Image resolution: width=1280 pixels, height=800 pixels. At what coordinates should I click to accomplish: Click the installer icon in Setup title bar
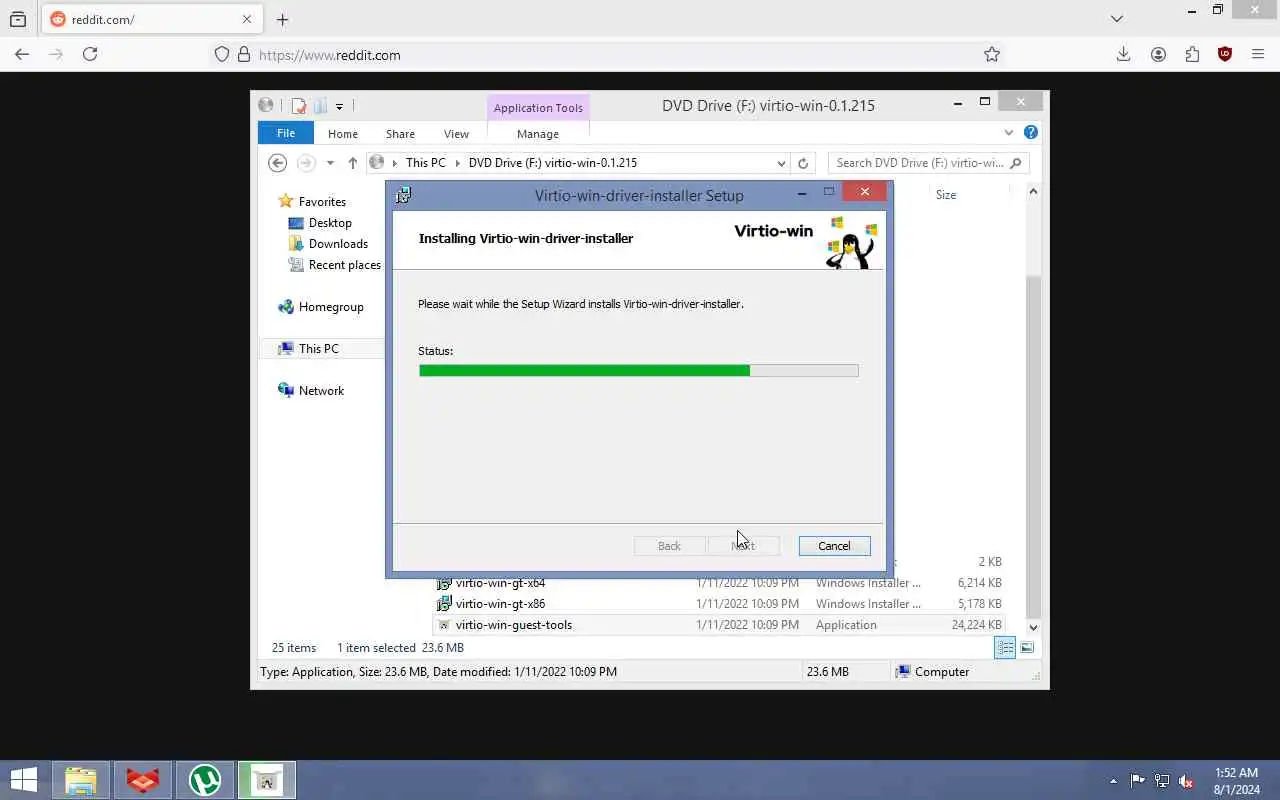403,195
